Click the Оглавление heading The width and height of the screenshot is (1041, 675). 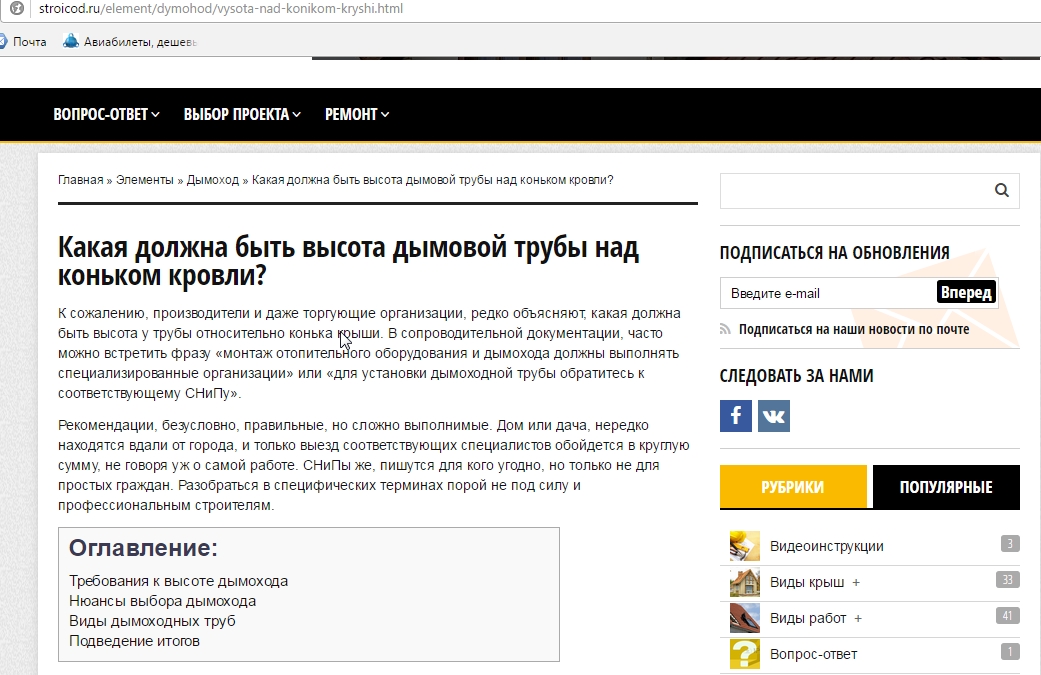[143, 548]
